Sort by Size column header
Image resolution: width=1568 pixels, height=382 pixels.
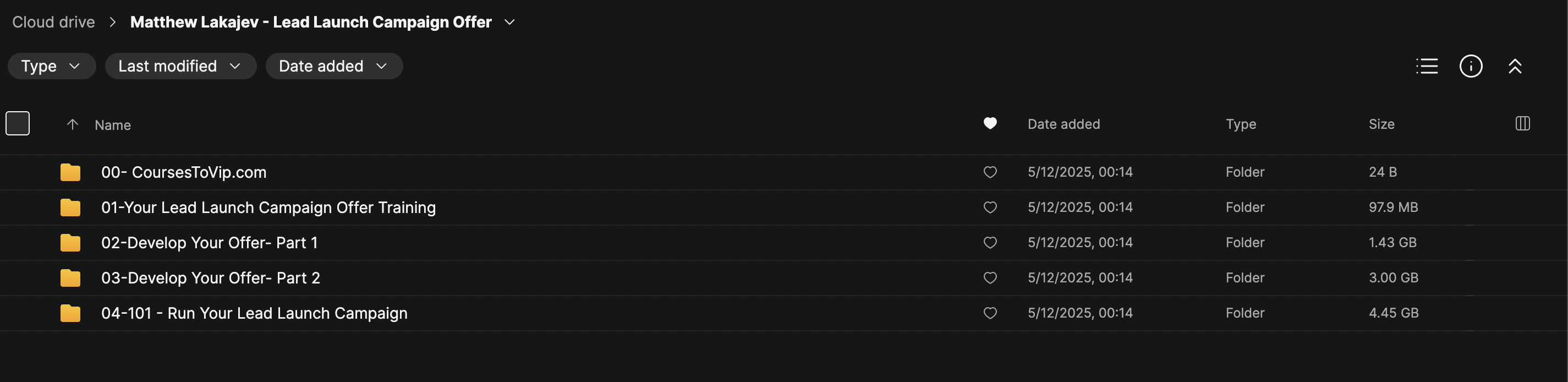[x=1381, y=124]
